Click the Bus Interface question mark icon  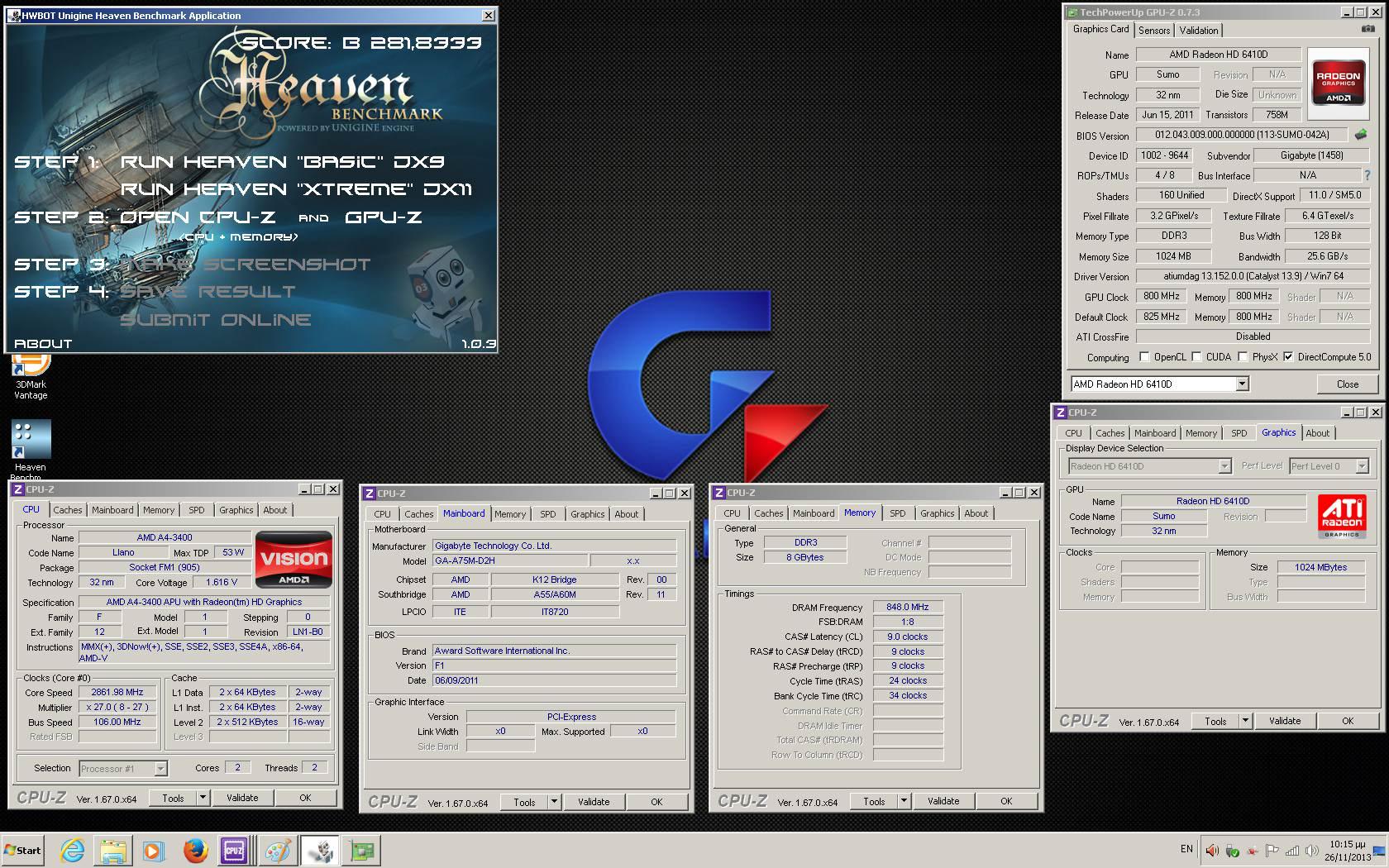coord(1367,175)
